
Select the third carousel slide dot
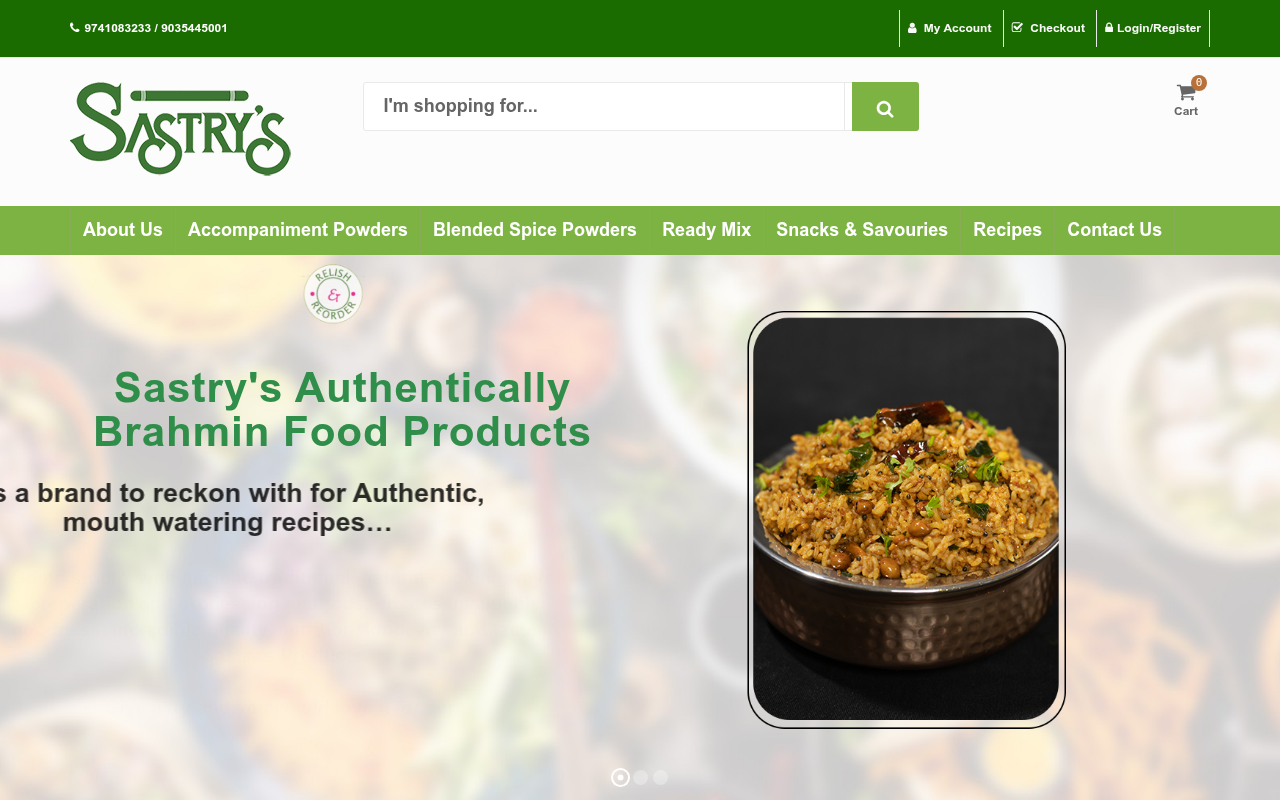(x=661, y=777)
